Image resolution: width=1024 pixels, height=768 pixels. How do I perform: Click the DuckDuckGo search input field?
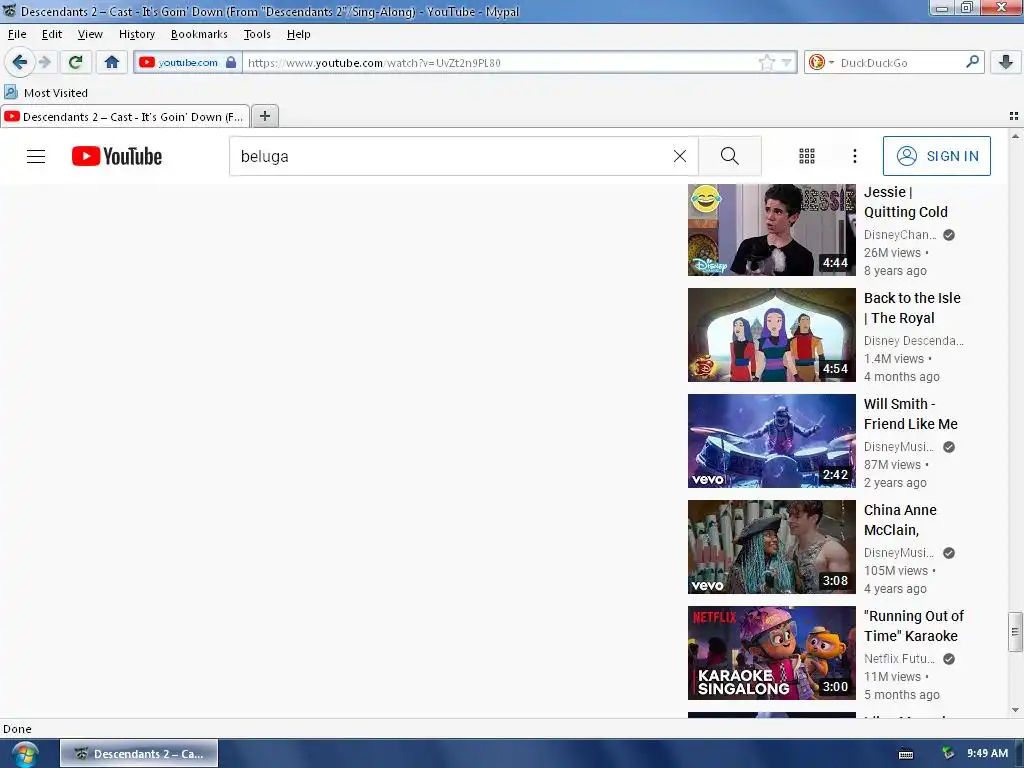pos(900,63)
